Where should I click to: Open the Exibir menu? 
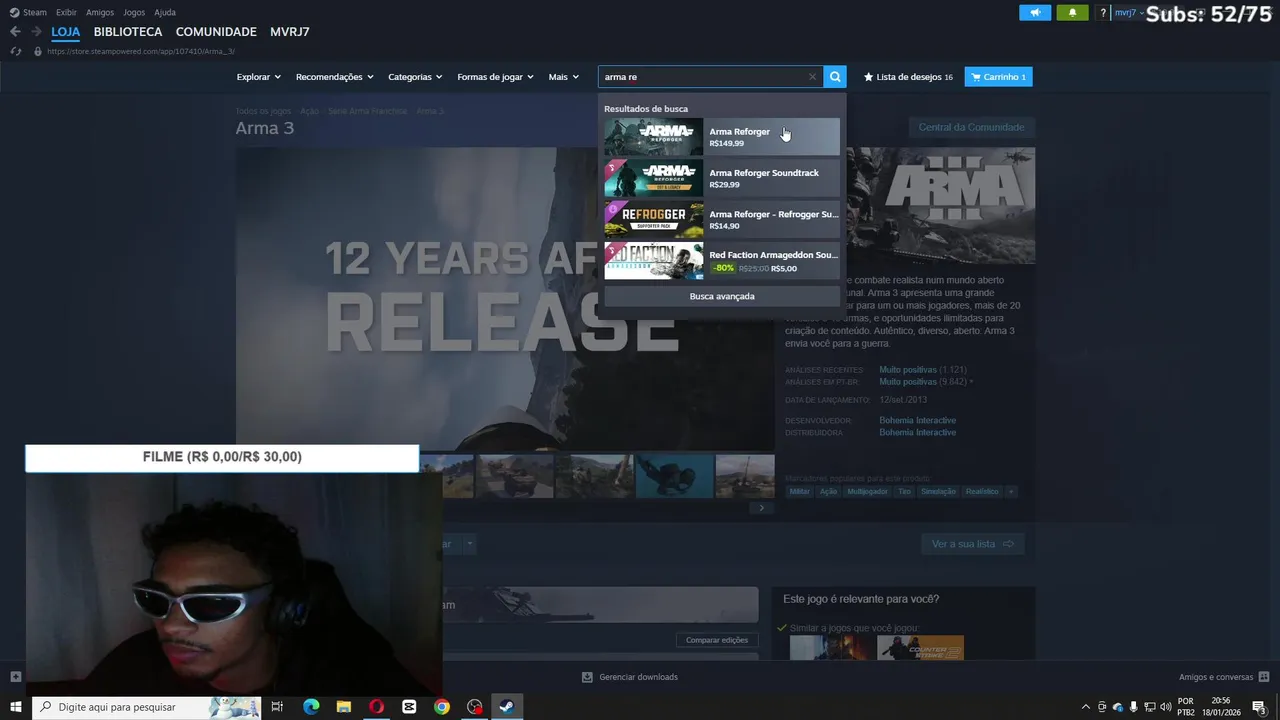coord(66,12)
